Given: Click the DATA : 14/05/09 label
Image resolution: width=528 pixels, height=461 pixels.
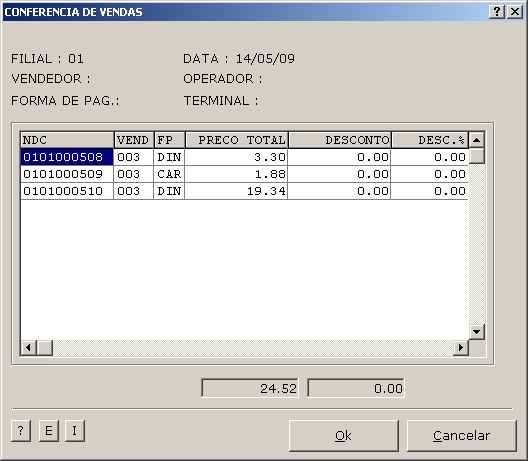Looking at the screenshot, I should (x=239, y=59).
